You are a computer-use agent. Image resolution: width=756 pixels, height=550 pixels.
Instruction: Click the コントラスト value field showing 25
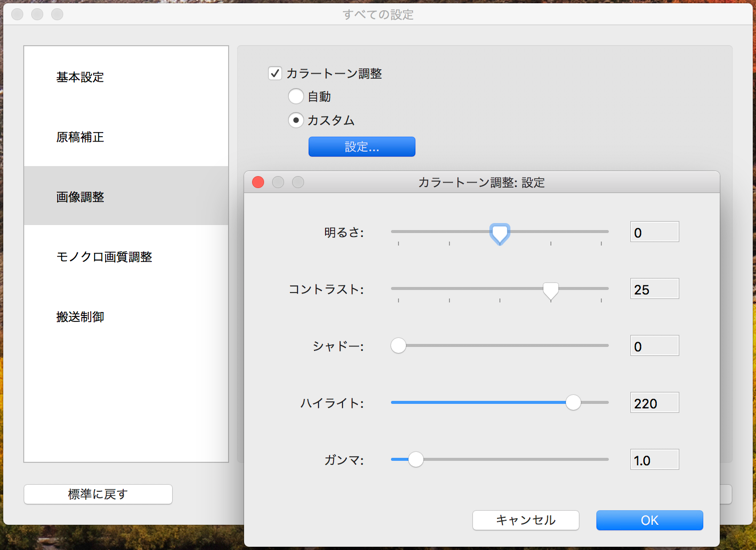[x=654, y=289]
